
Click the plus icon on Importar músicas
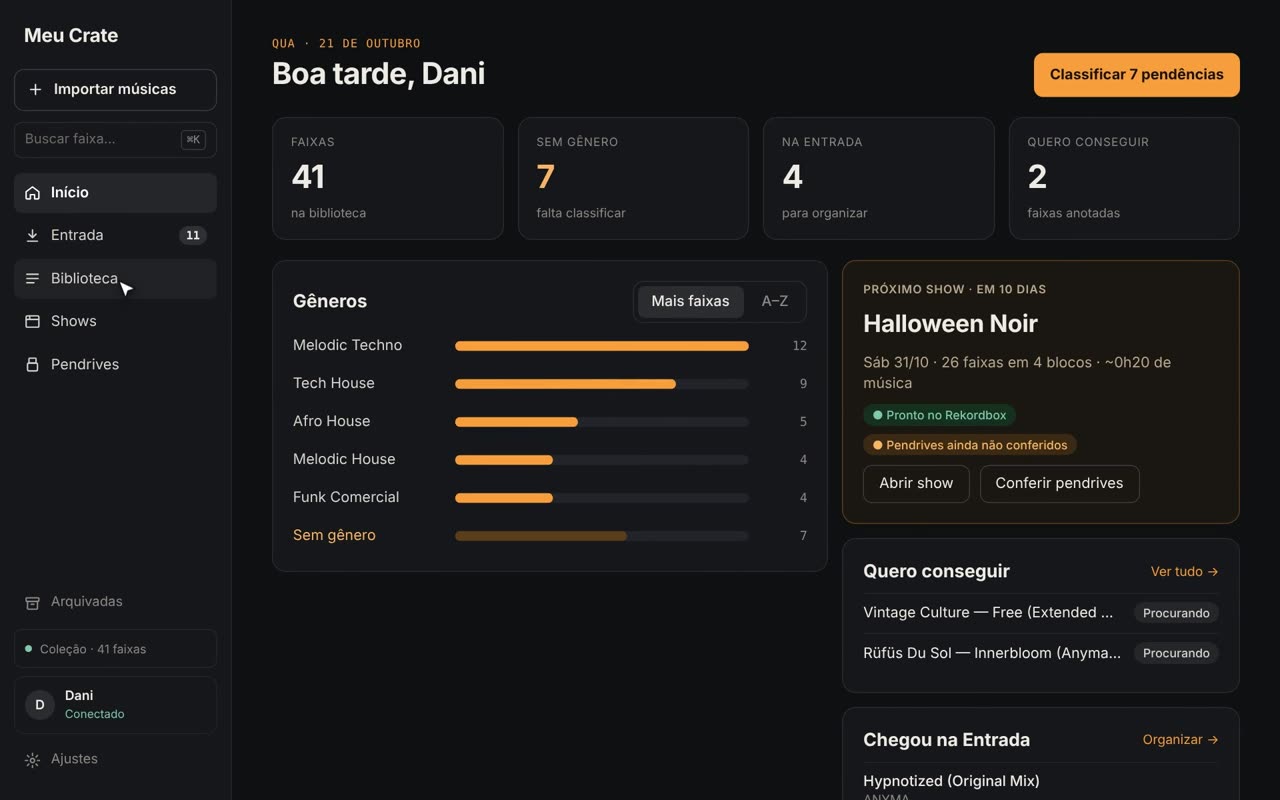point(35,90)
